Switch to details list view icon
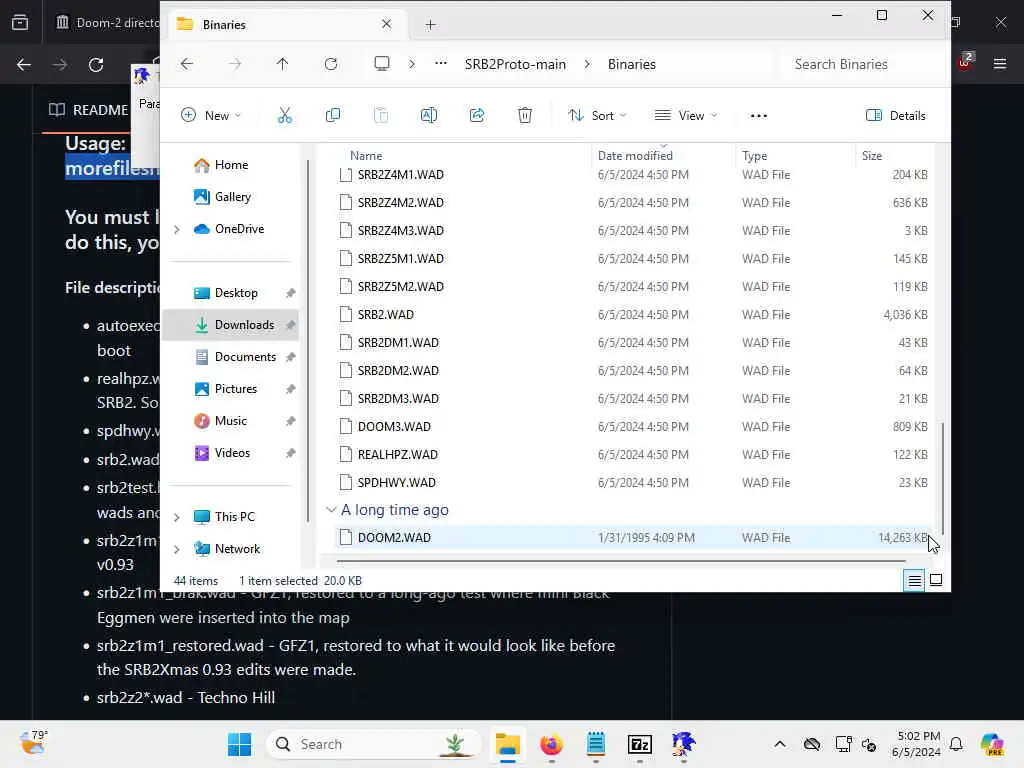This screenshot has height=768, width=1024. (x=914, y=580)
